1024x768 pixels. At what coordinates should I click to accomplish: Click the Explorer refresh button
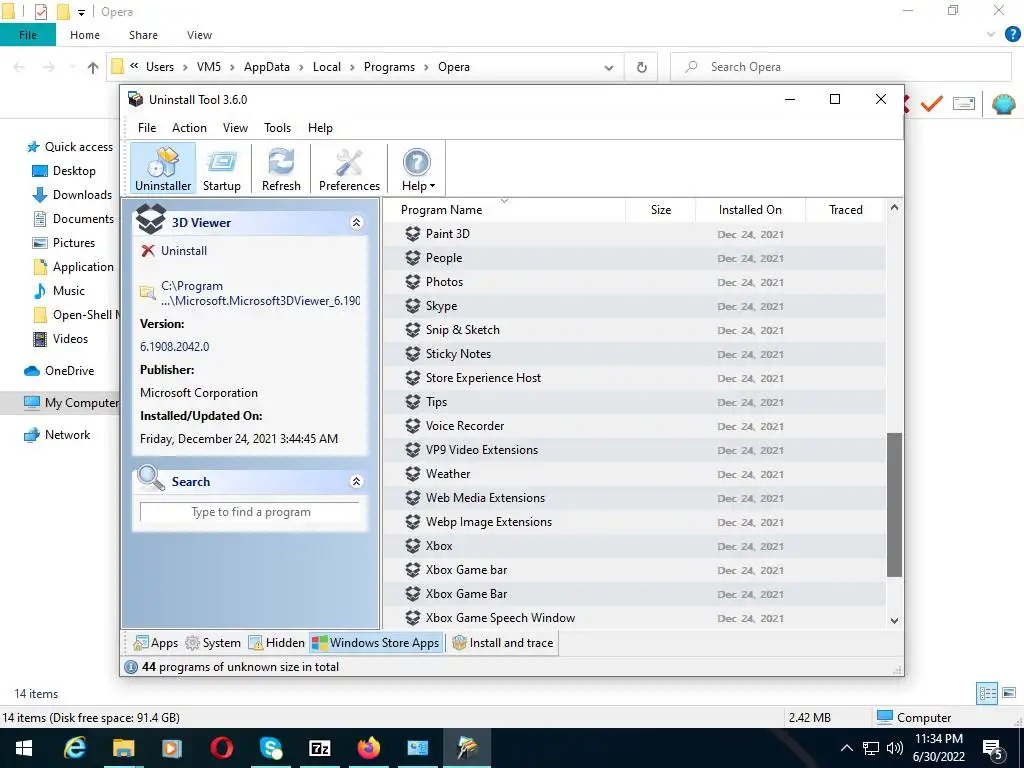[642, 67]
